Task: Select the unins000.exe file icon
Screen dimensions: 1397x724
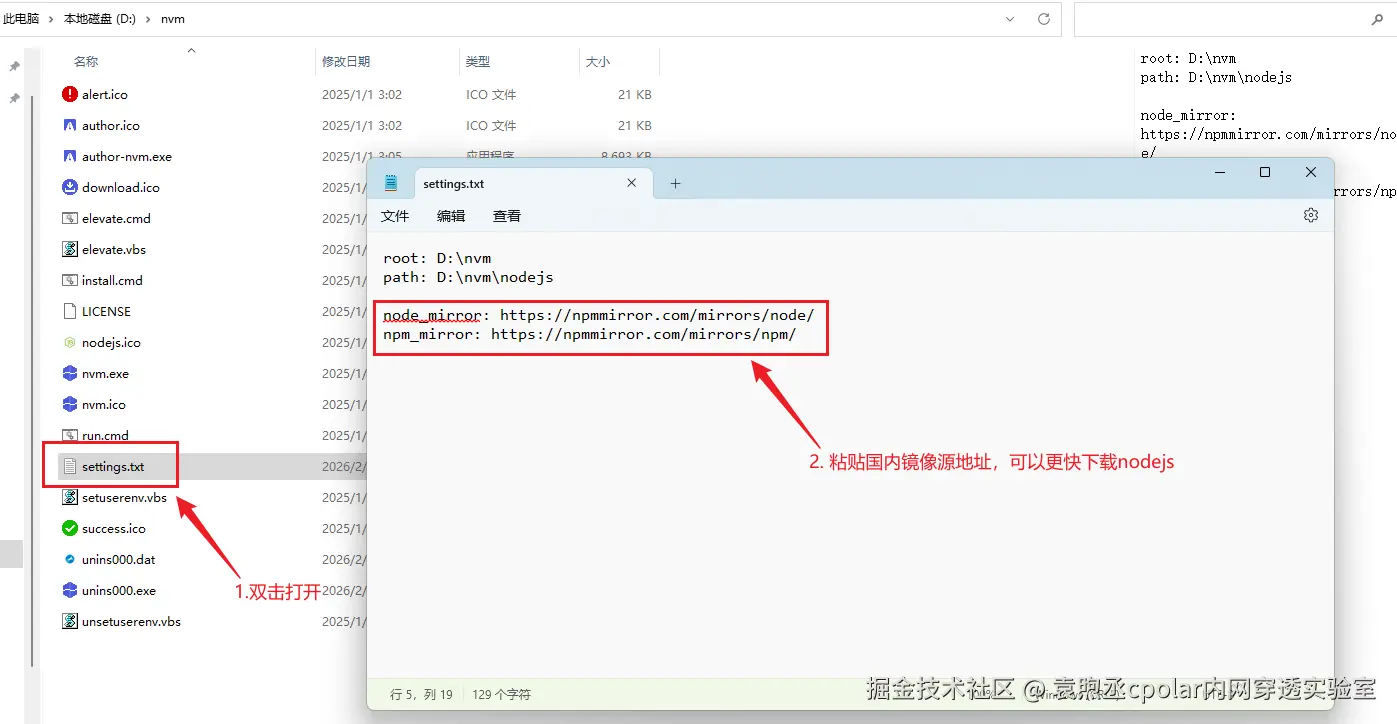Action: point(69,590)
